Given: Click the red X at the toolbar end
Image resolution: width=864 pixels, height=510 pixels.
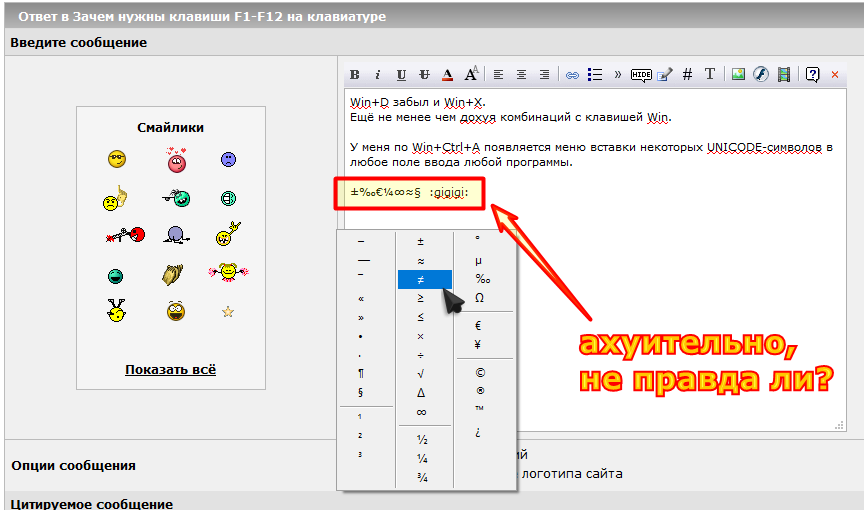Looking at the screenshot, I should coord(835,75).
